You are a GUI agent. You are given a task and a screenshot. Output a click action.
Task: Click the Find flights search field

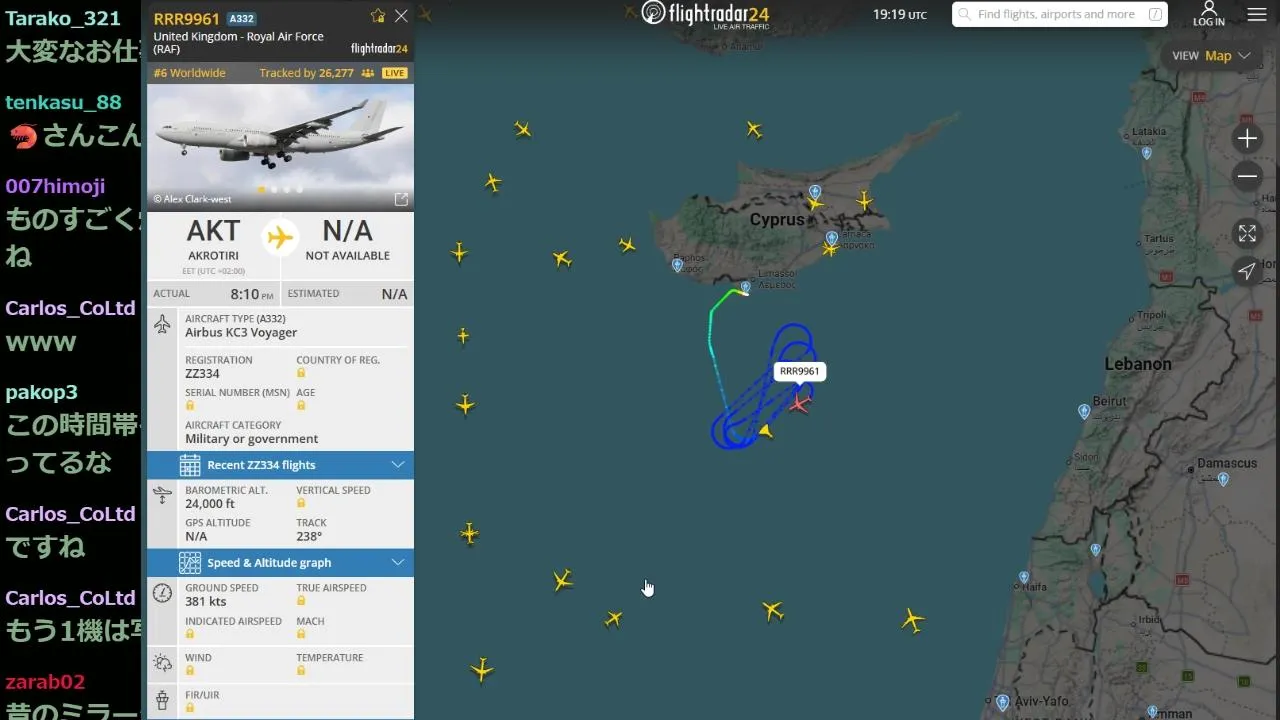[x=1060, y=14]
